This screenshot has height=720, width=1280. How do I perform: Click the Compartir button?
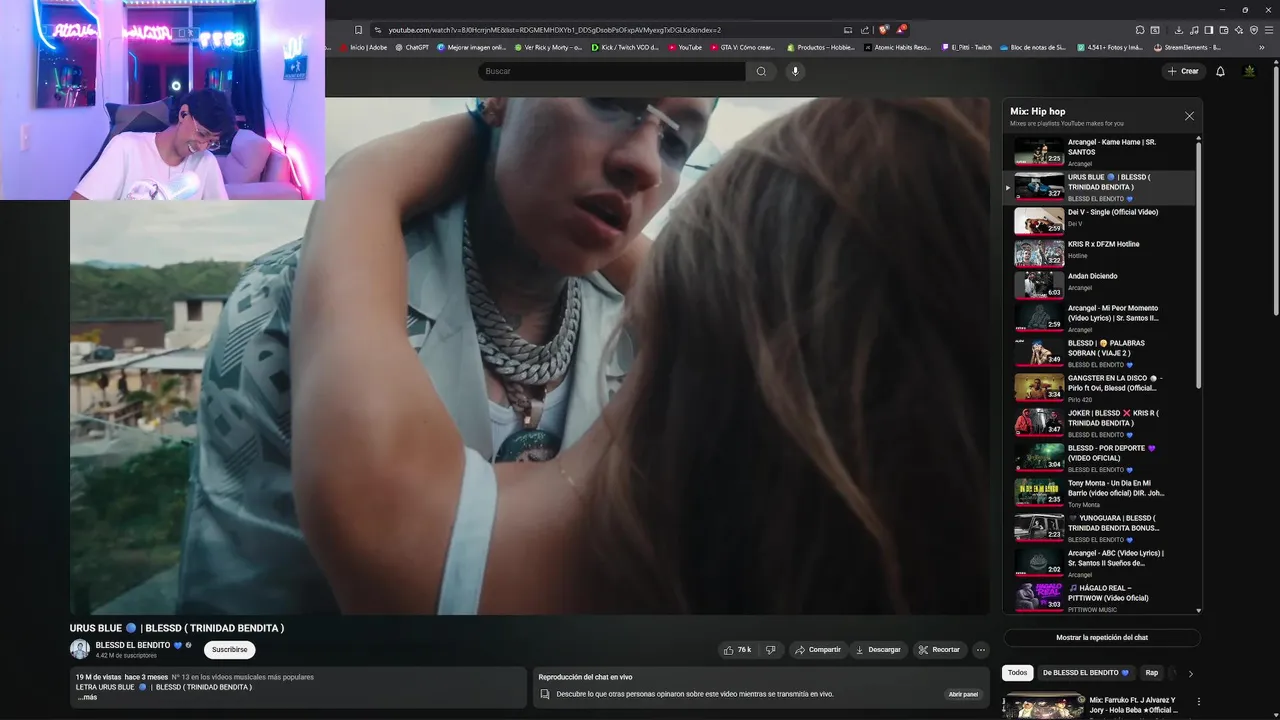817,650
